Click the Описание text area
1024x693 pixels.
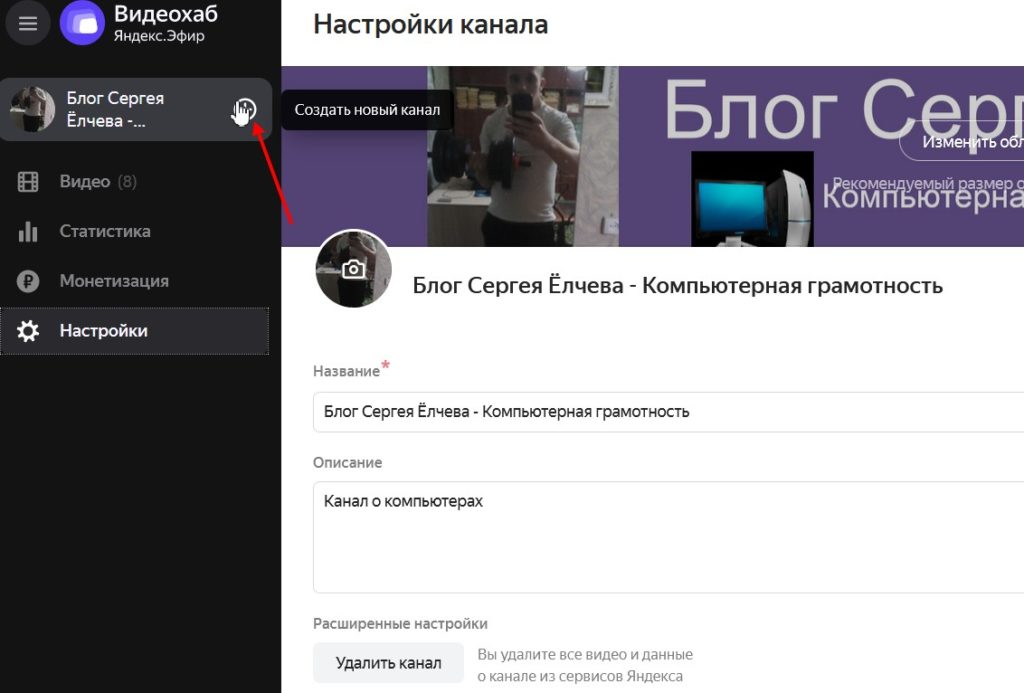[668, 537]
